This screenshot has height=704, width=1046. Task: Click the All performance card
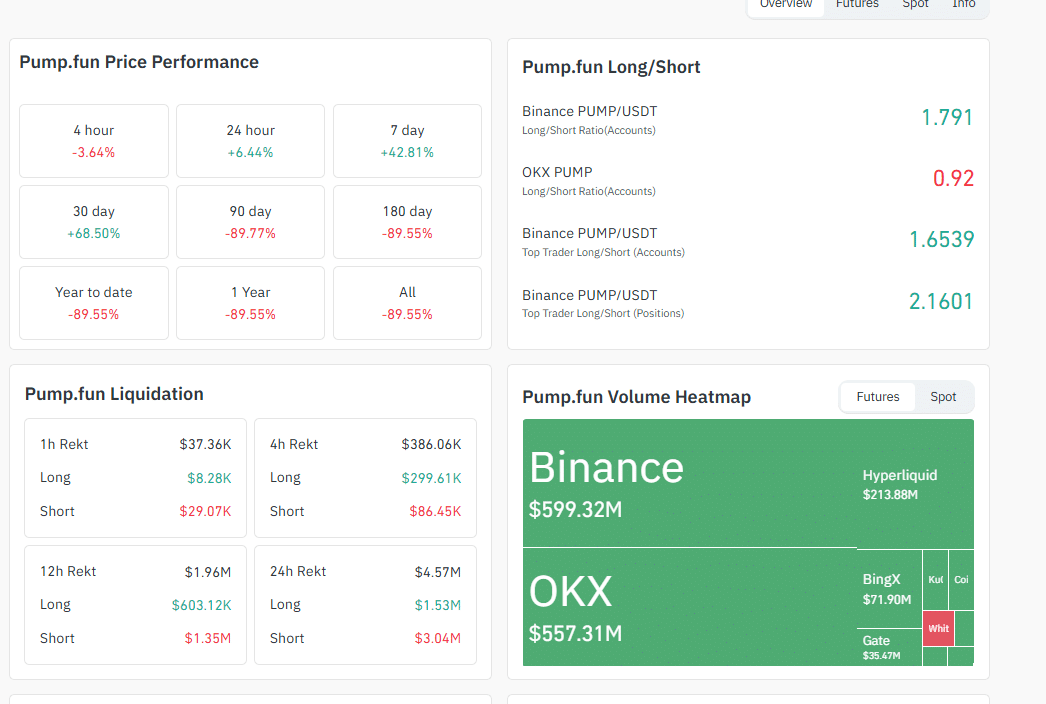(x=407, y=303)
